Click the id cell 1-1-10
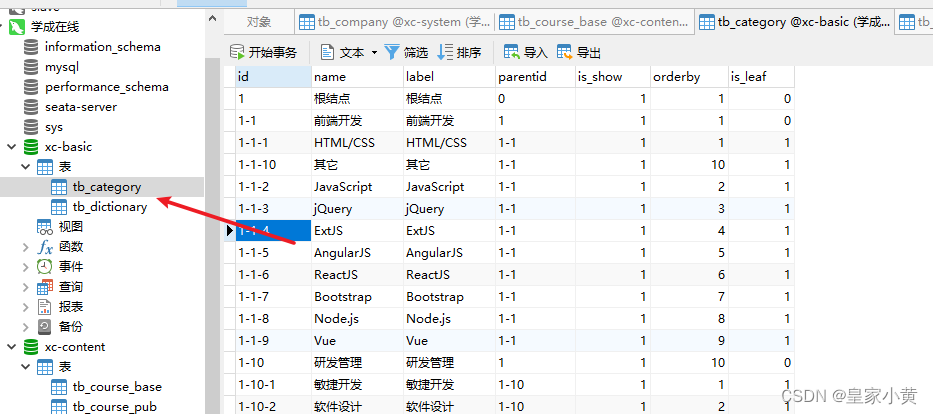 pyautogui.click(x=273, y=165)
